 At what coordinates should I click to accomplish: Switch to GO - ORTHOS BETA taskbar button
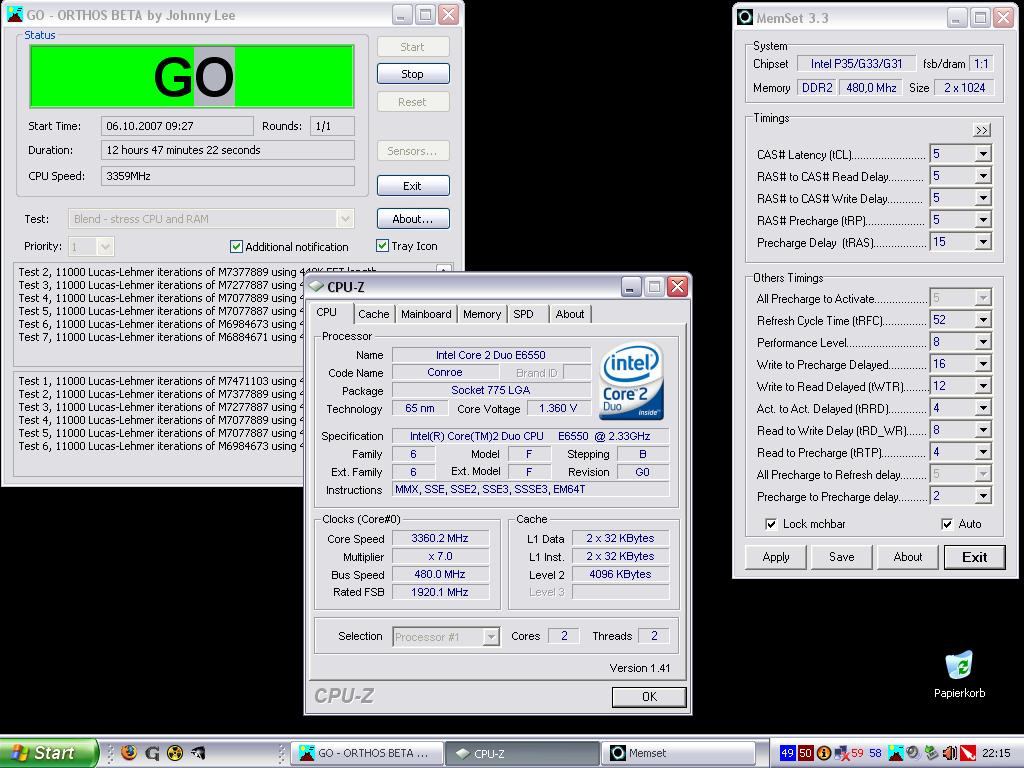368,753
